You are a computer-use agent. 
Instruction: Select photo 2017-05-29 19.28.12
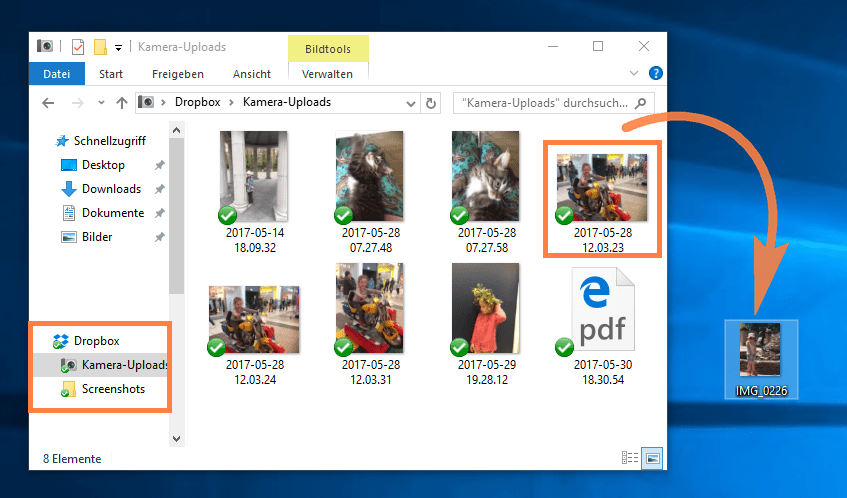487,325
